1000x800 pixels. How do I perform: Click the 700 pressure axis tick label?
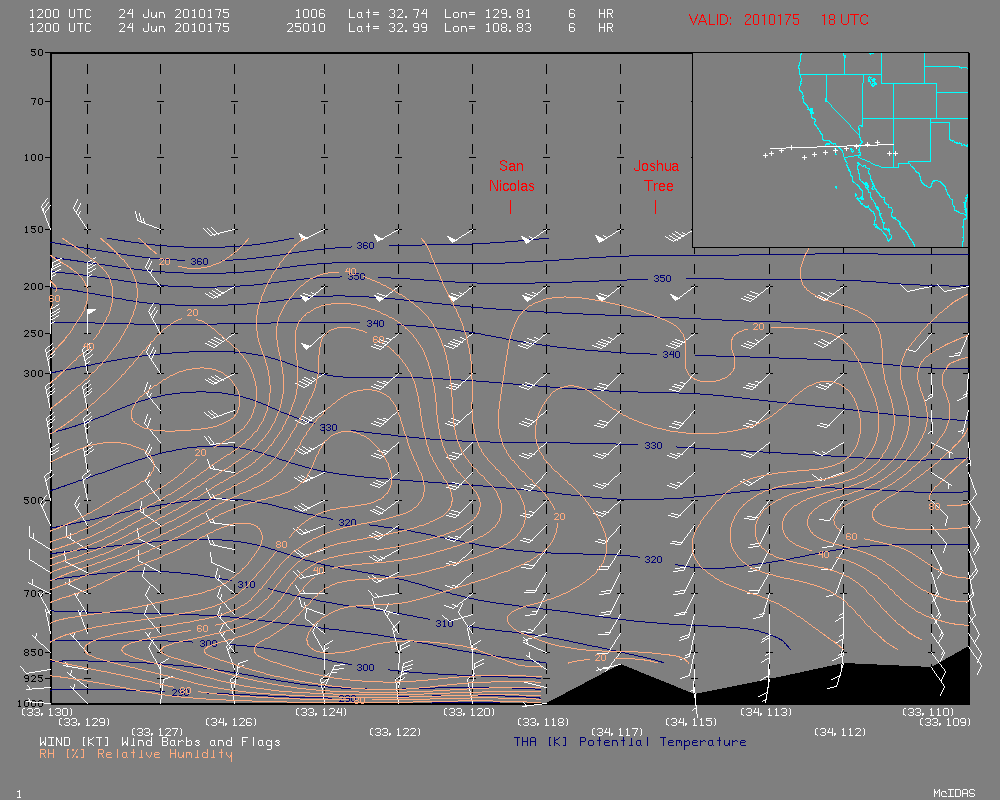click(x=34, y=593)
